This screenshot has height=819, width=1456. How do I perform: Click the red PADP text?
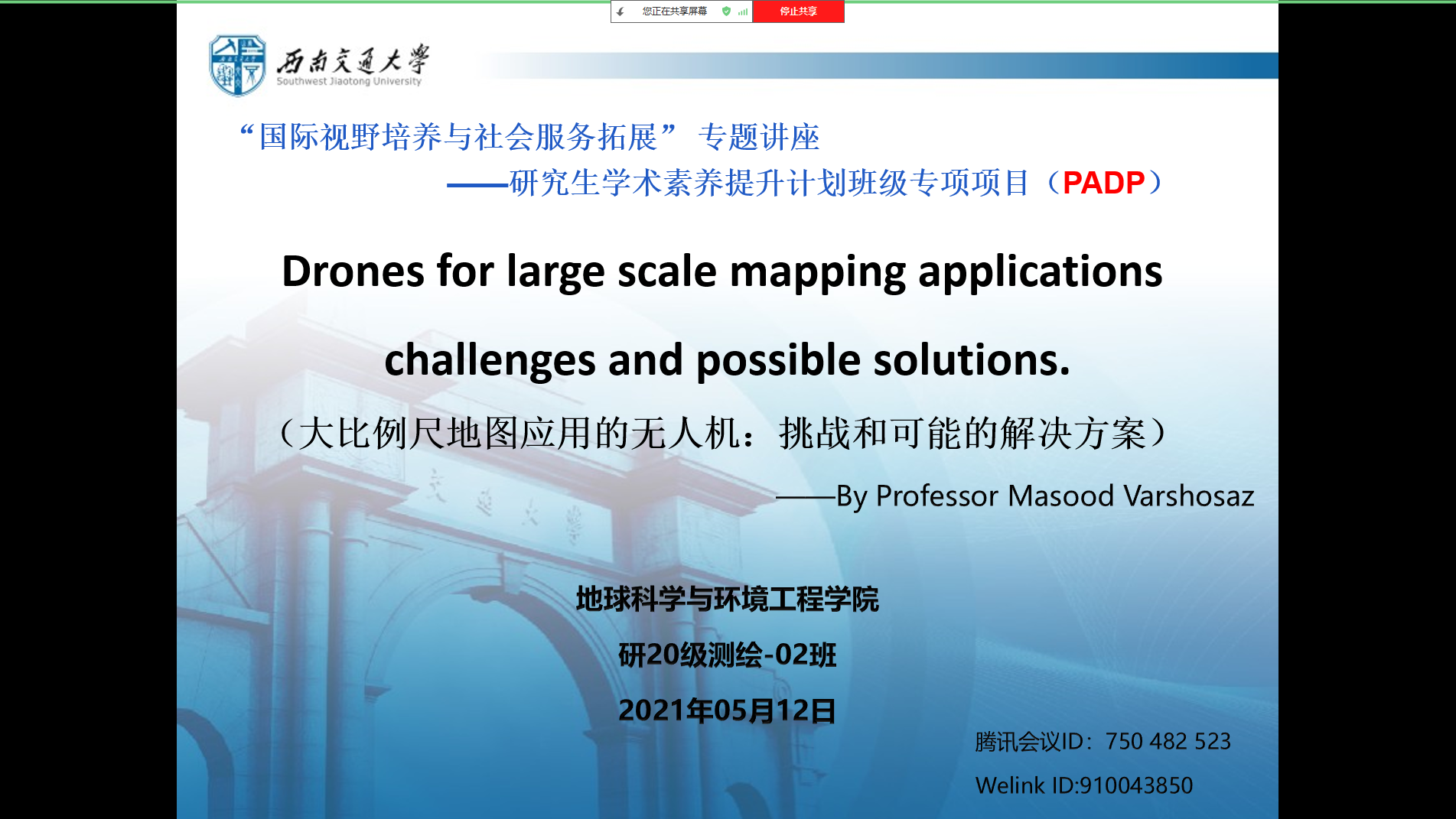point(1103,184)
